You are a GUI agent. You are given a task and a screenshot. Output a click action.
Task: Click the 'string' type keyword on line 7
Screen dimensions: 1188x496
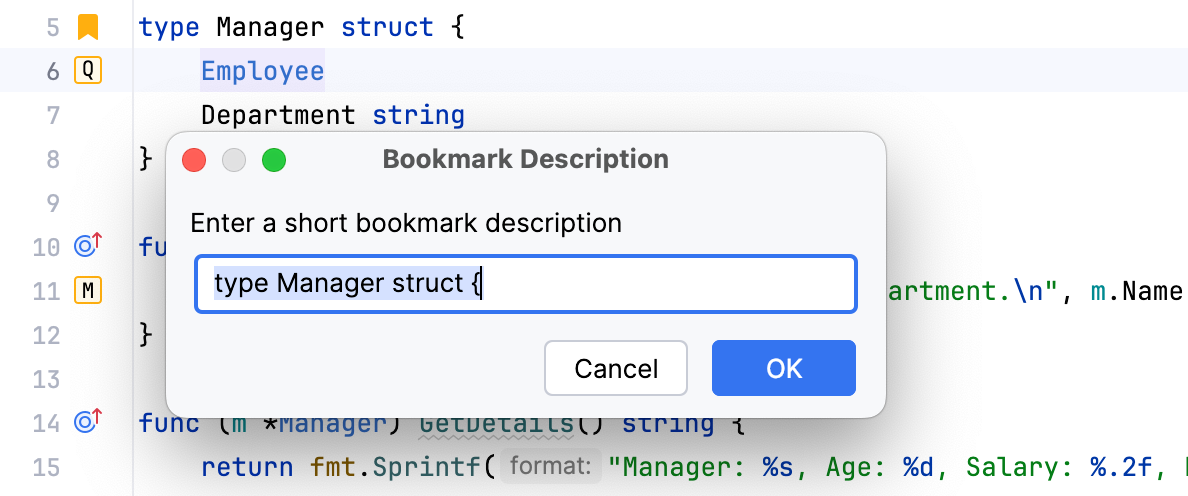point(418,115)
